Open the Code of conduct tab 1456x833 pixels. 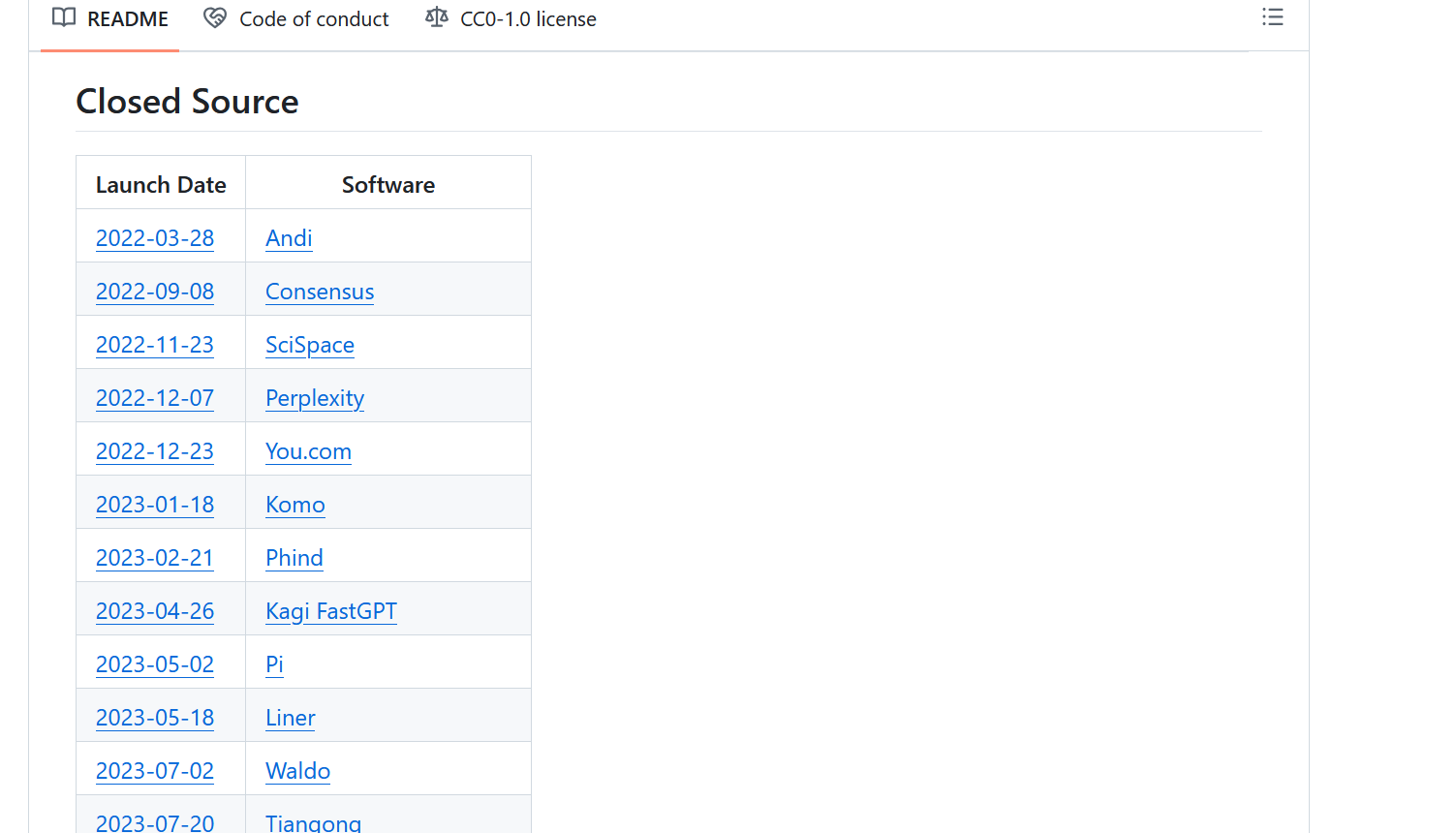(x=296, y=19)
